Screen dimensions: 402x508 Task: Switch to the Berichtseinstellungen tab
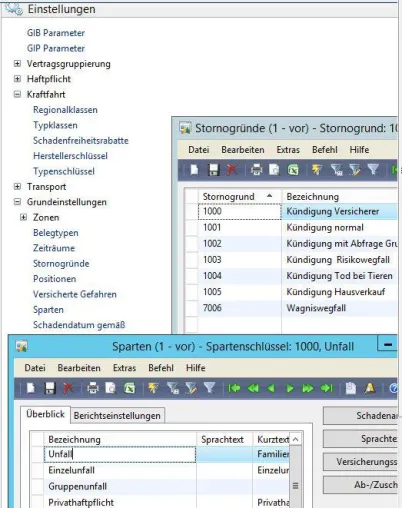coord(117,416)
